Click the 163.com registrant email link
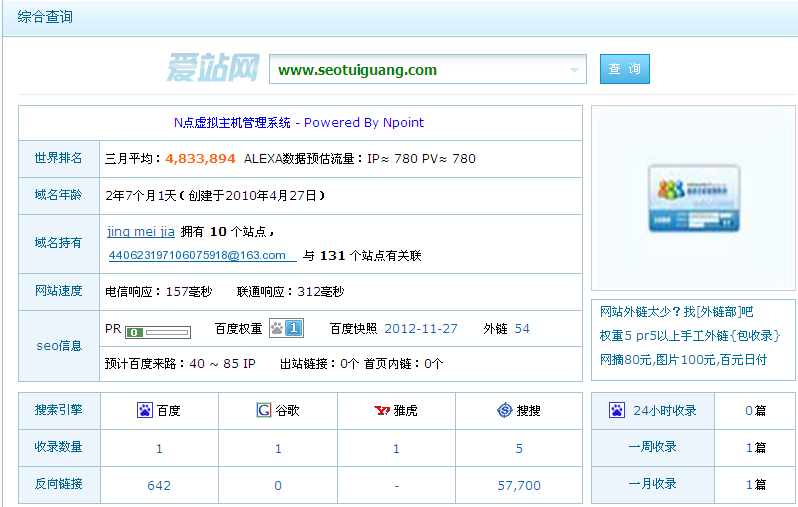The height and width of the screenshot is (507, 798). (202, 256)
